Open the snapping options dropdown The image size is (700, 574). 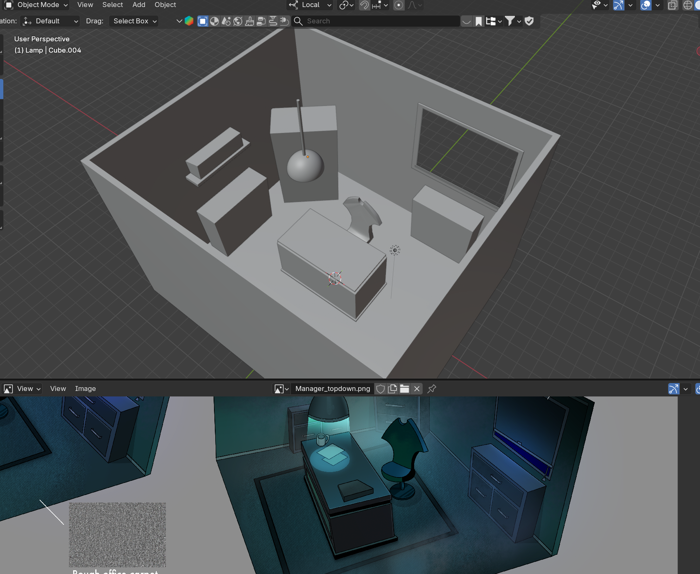click(380, 5)
